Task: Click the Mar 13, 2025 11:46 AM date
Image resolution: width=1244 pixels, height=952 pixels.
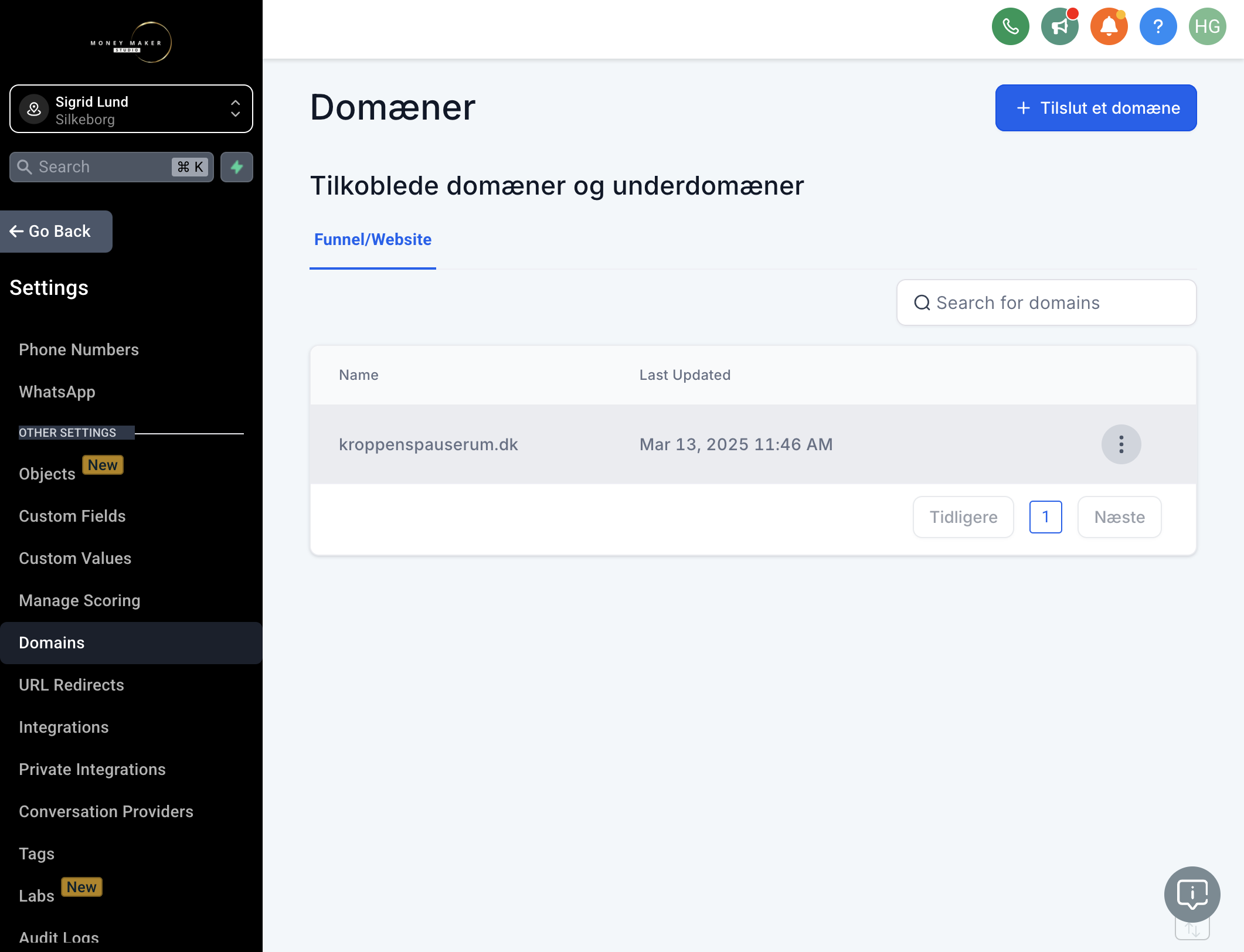Action: click(x=736, y=445)
